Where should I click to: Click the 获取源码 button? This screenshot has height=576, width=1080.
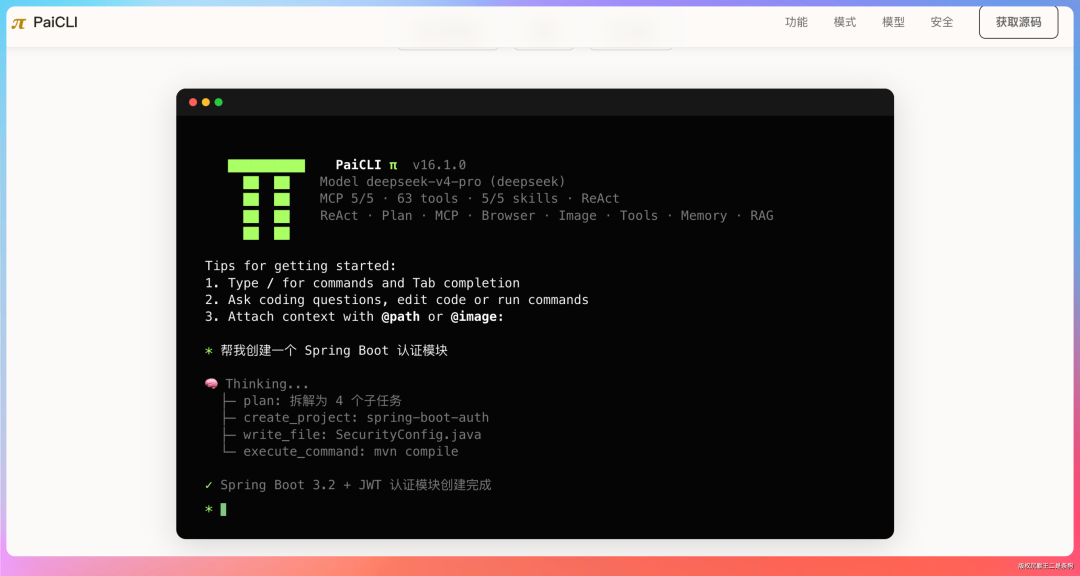click(x=1018, y=22)
